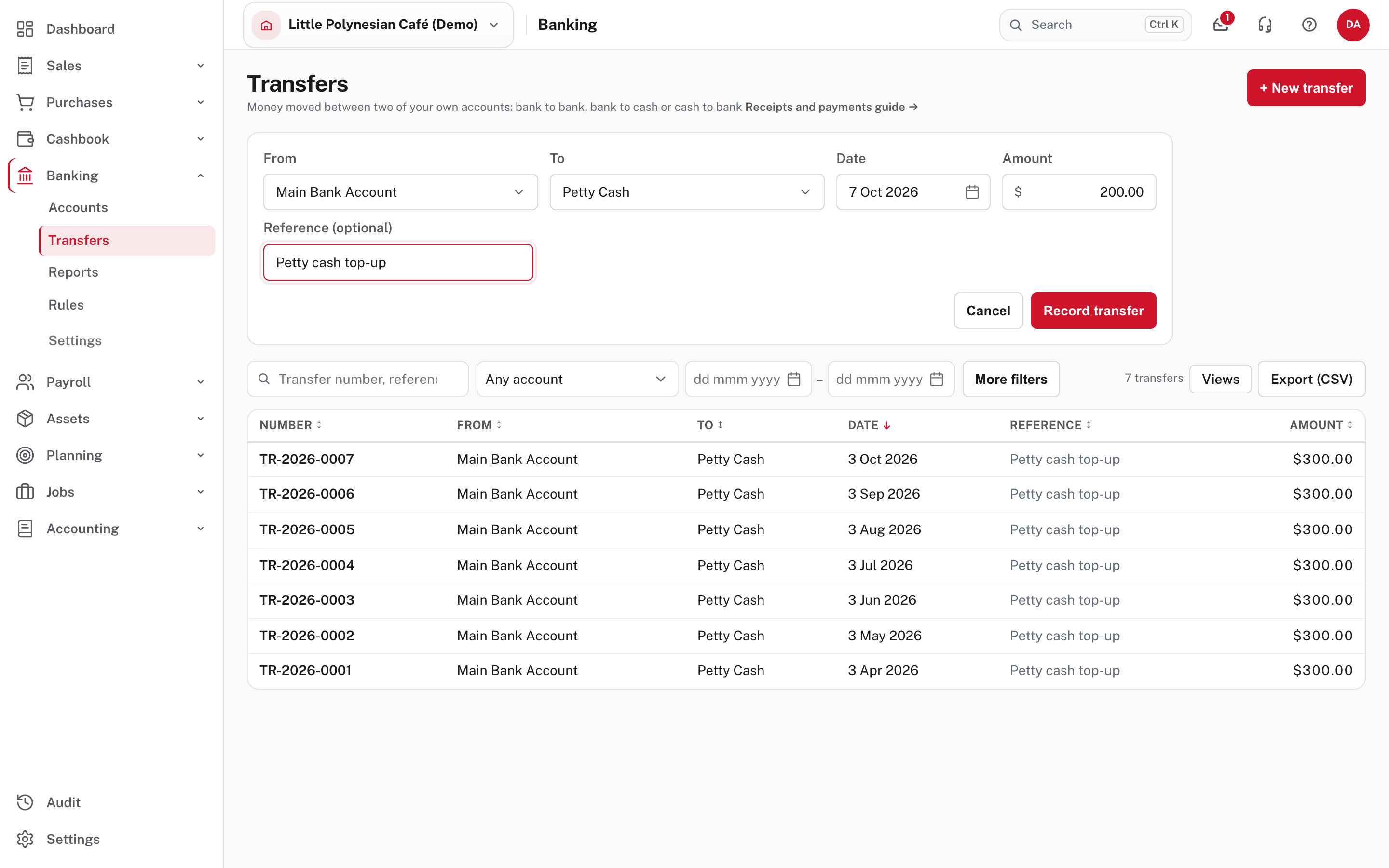Sort by the Reference column
The width and height of the screenshot is (1389, 868).
[1050, 425]
